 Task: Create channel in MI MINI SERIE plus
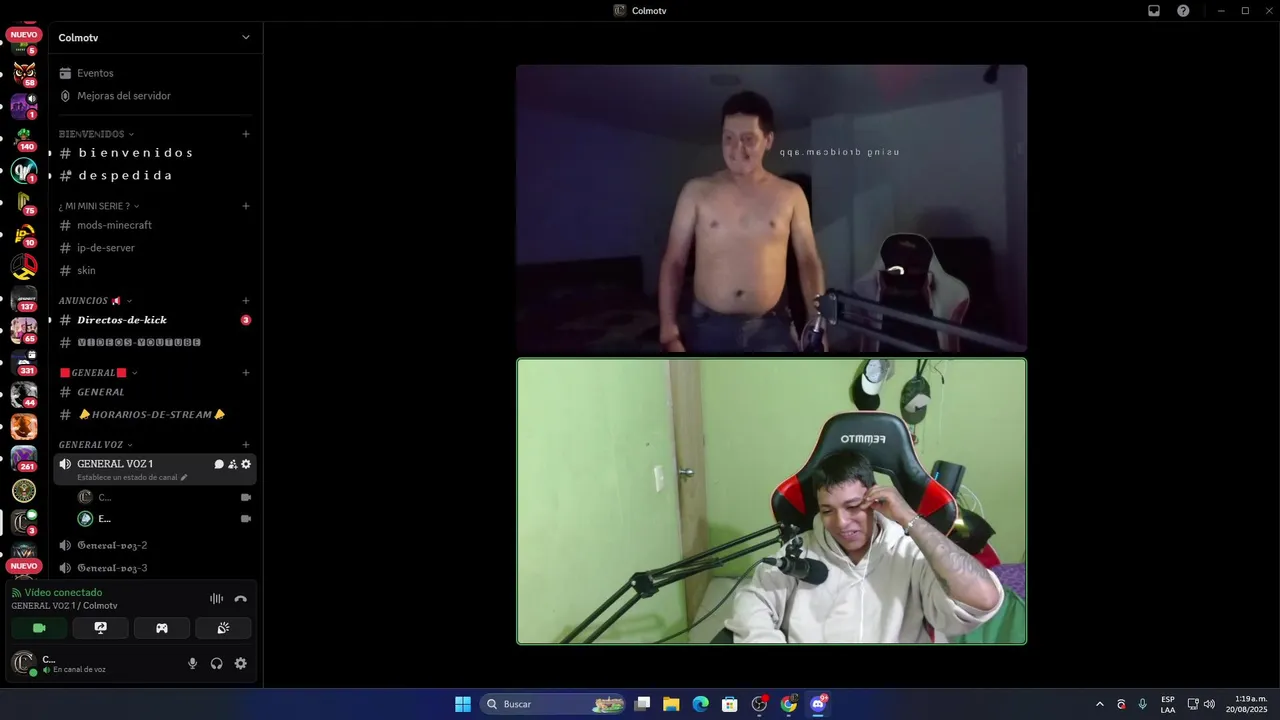point(246,206)
